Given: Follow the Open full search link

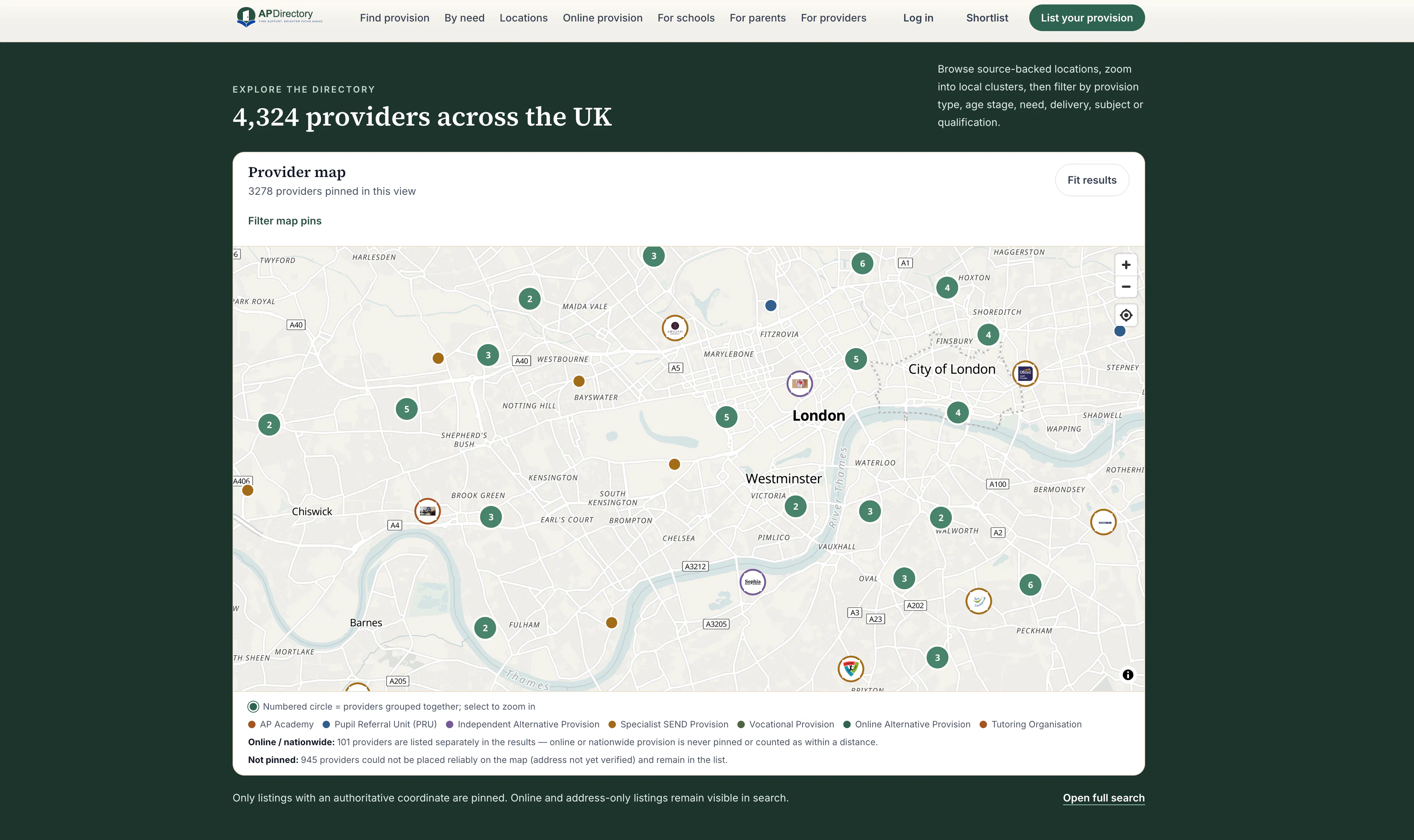Looking at the screenshot, I should (1103, 798).
